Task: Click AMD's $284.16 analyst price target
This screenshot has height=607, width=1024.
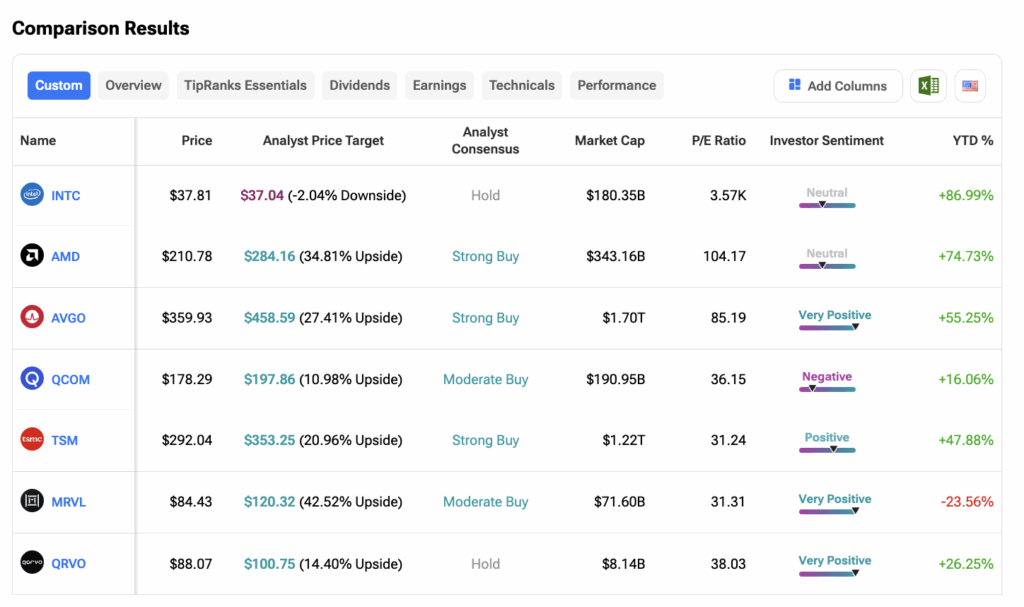Action: [x=269, y=256]
